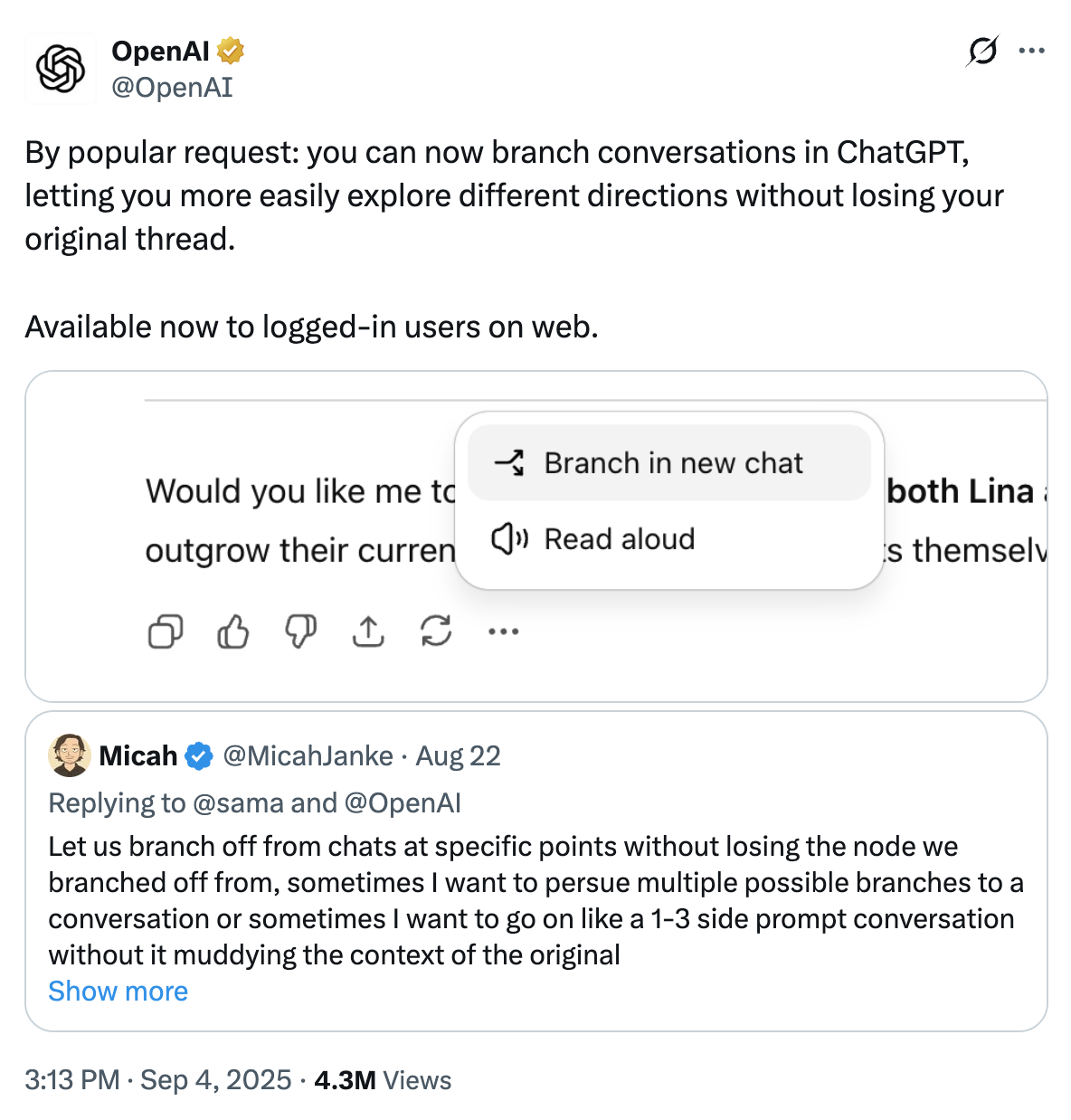
Task: Click the regenerate response icon
Action: click(x=436, y=631)
